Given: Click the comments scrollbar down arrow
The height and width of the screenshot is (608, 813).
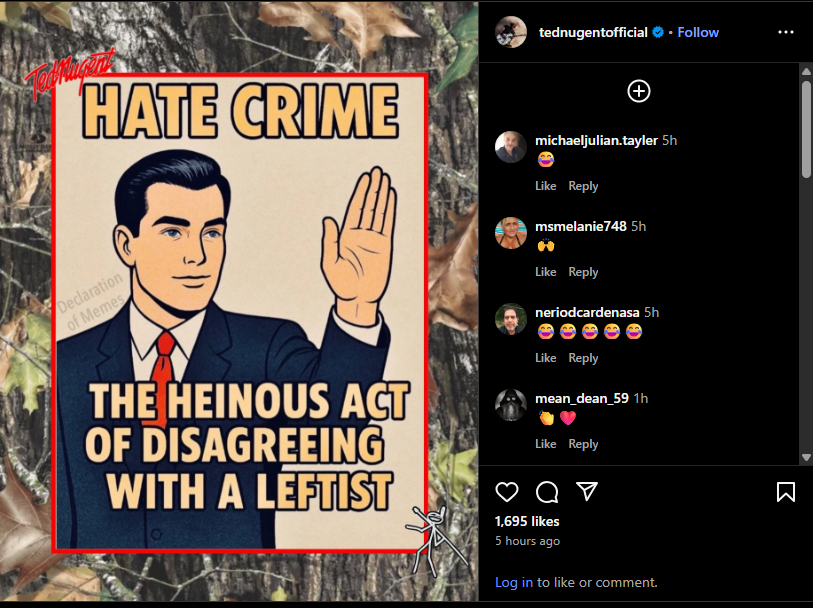Looking at the screenshot, I should pyautogui.click(x=806, y=457).
